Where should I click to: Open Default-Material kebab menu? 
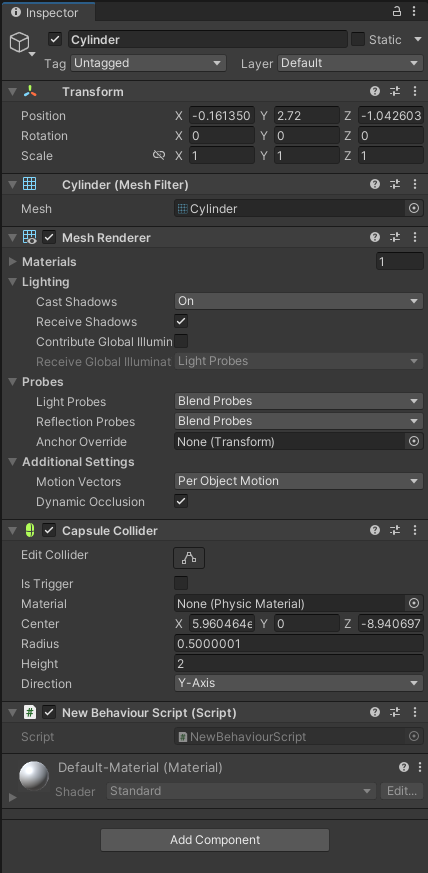[419, 767]
